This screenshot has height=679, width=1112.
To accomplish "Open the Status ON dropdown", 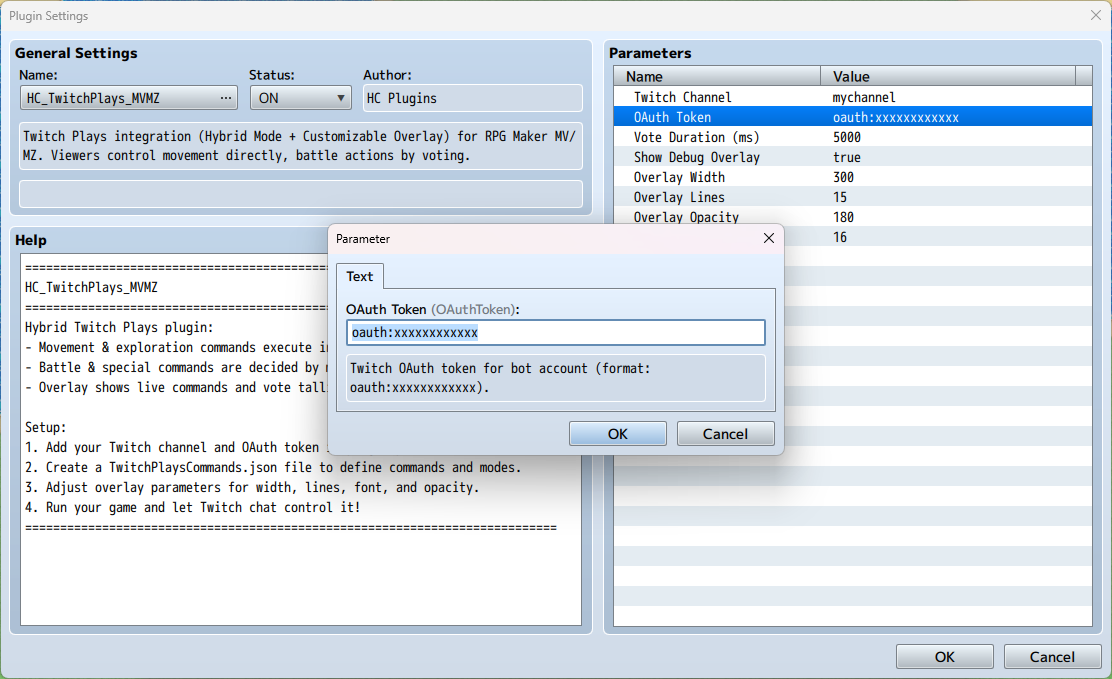I will 301,98.
